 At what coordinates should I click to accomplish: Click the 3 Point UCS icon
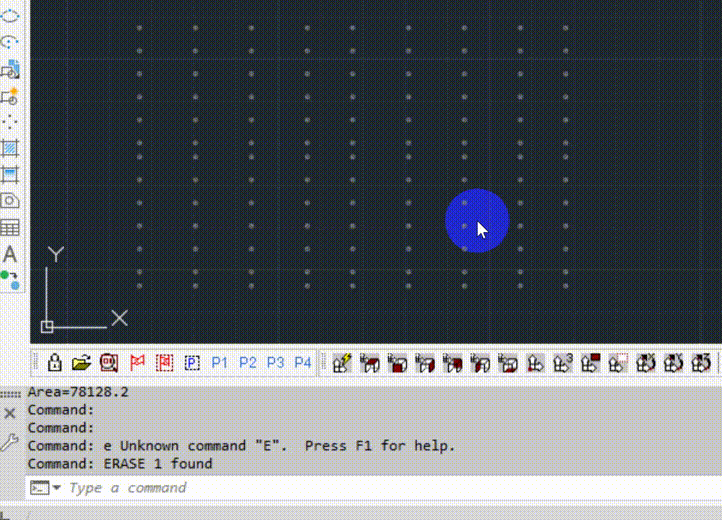563,363
